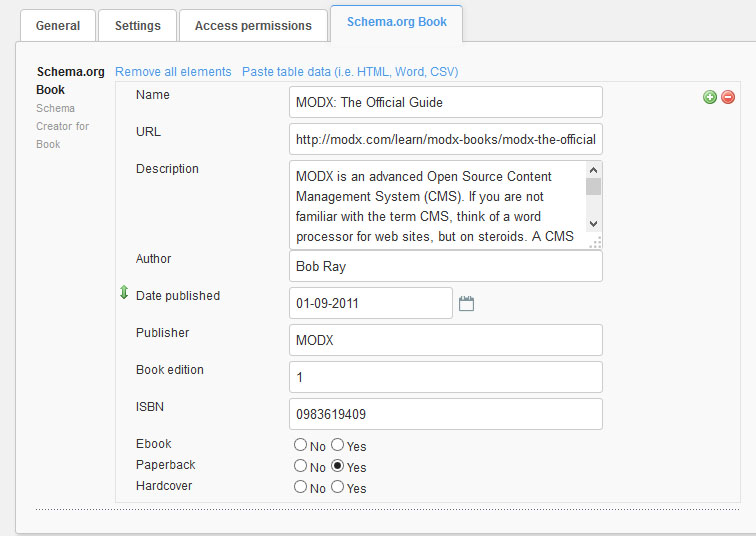Set Hardcover to No

point(300,487)
